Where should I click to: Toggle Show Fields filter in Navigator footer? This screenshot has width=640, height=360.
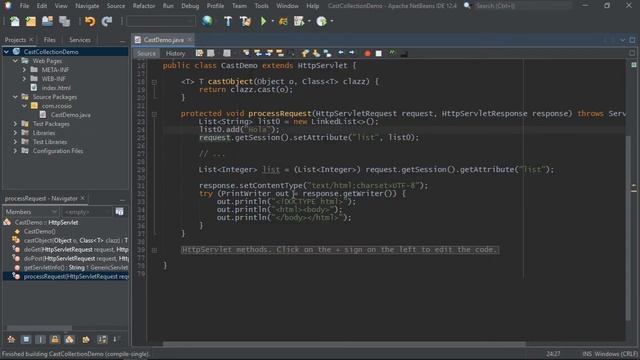tap(26, 339)
